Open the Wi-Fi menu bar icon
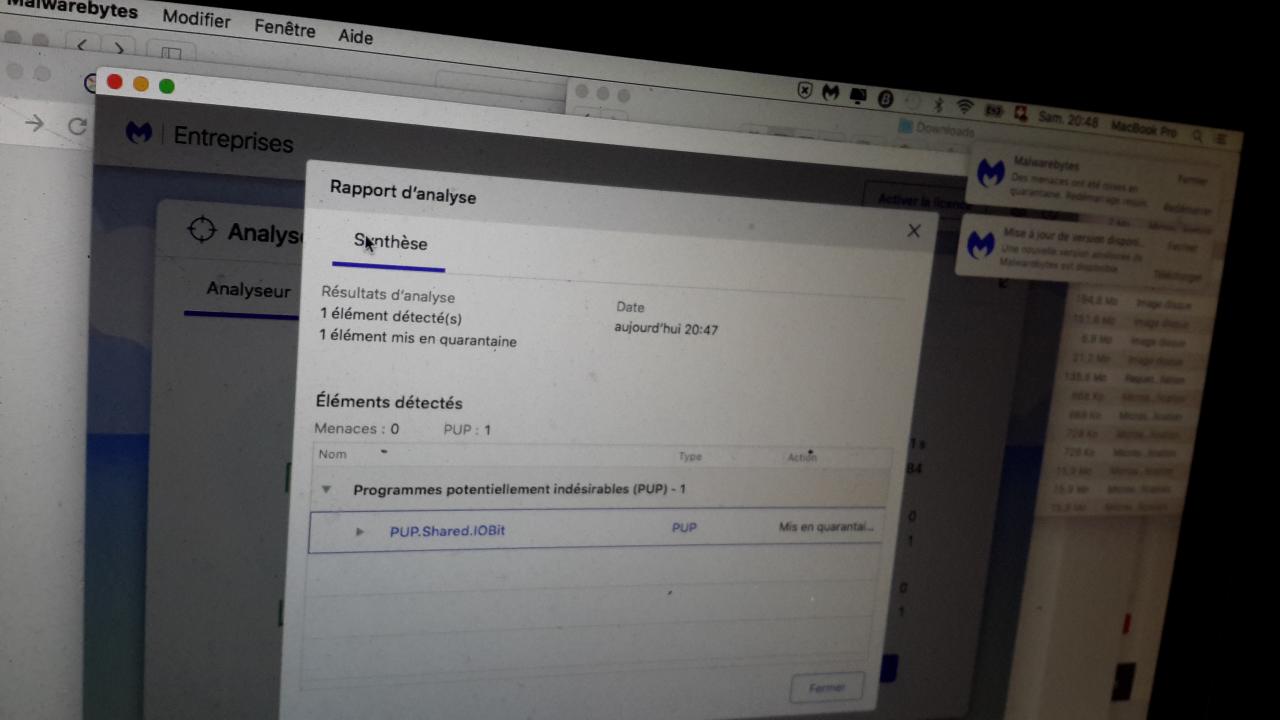1280x720 pixels. (965, 106)
